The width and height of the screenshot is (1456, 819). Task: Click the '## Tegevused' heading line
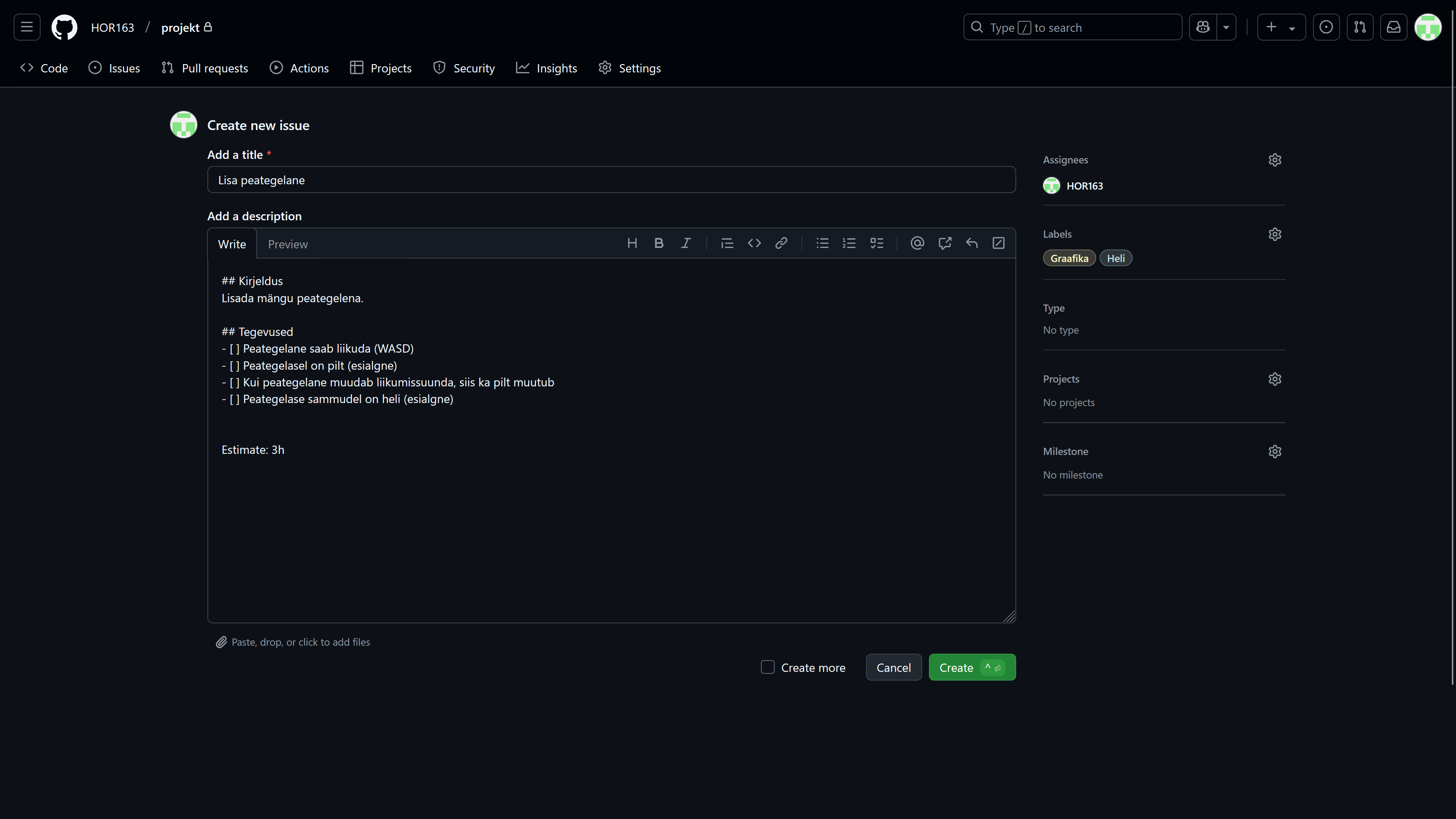257,332
